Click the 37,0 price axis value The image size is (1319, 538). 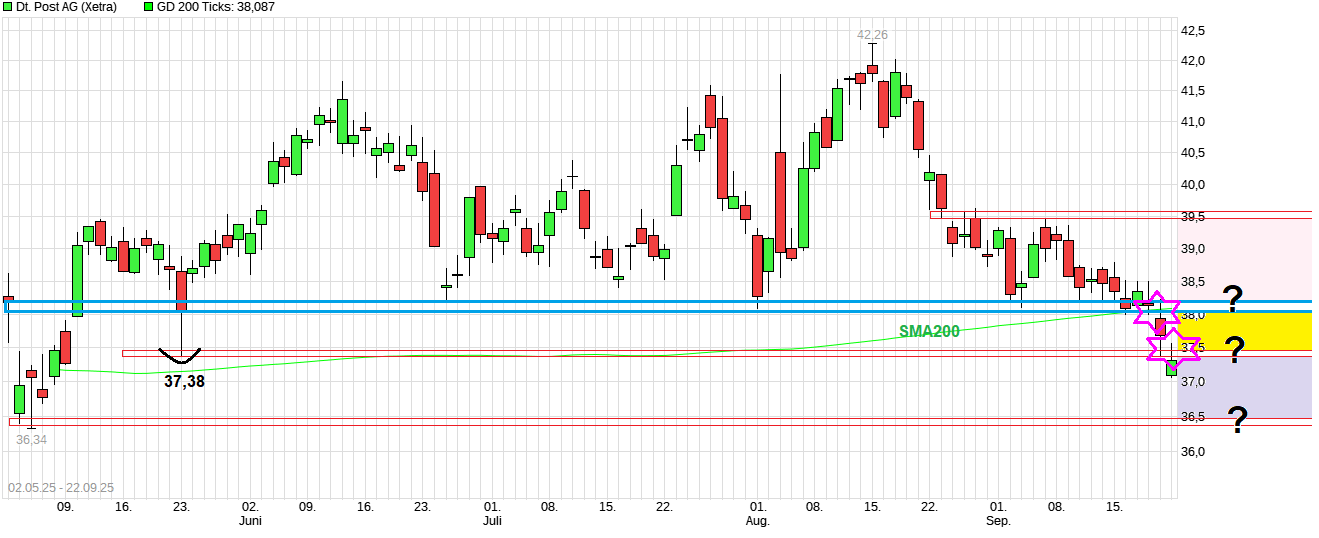1193,382
